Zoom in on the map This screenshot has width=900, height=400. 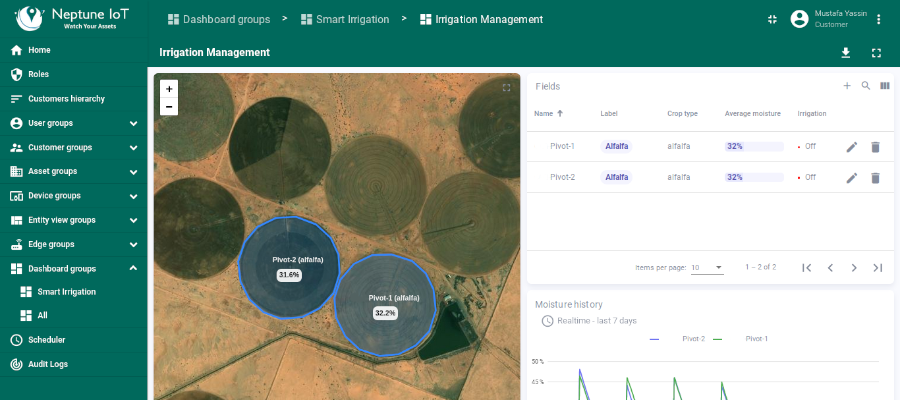click(x=169, y=89)
